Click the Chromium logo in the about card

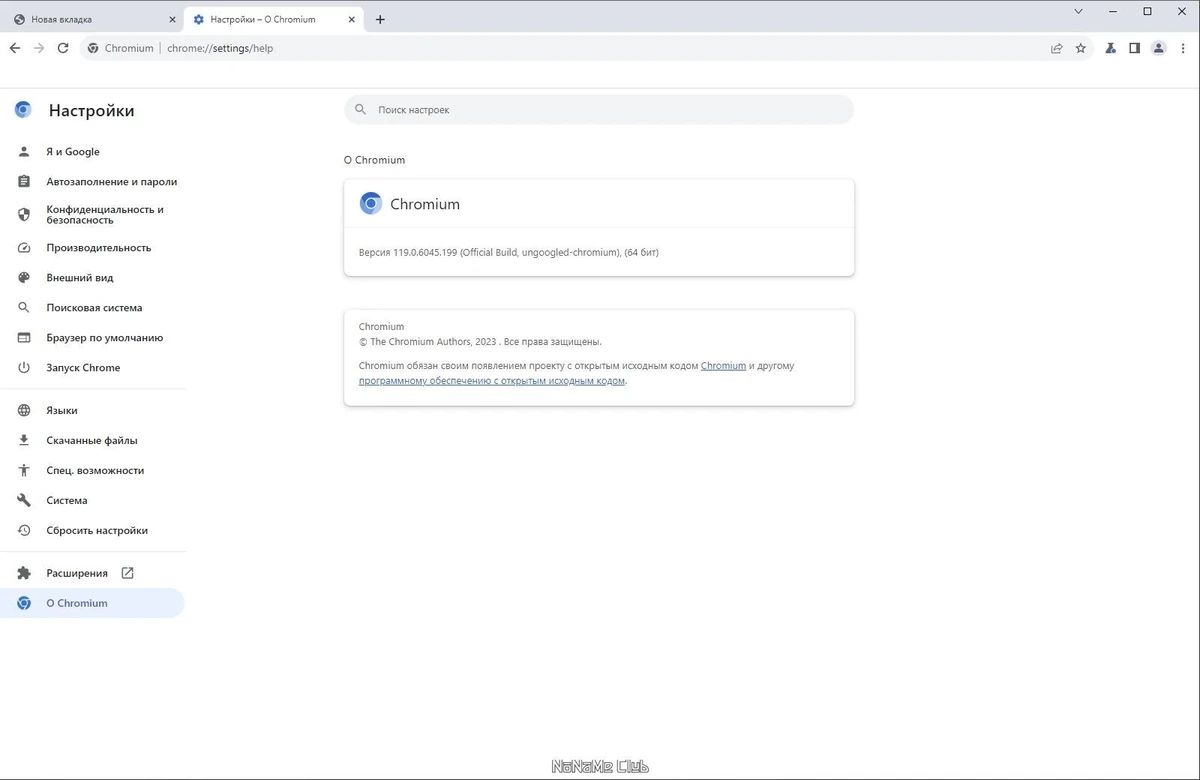[x=371, y=204]
